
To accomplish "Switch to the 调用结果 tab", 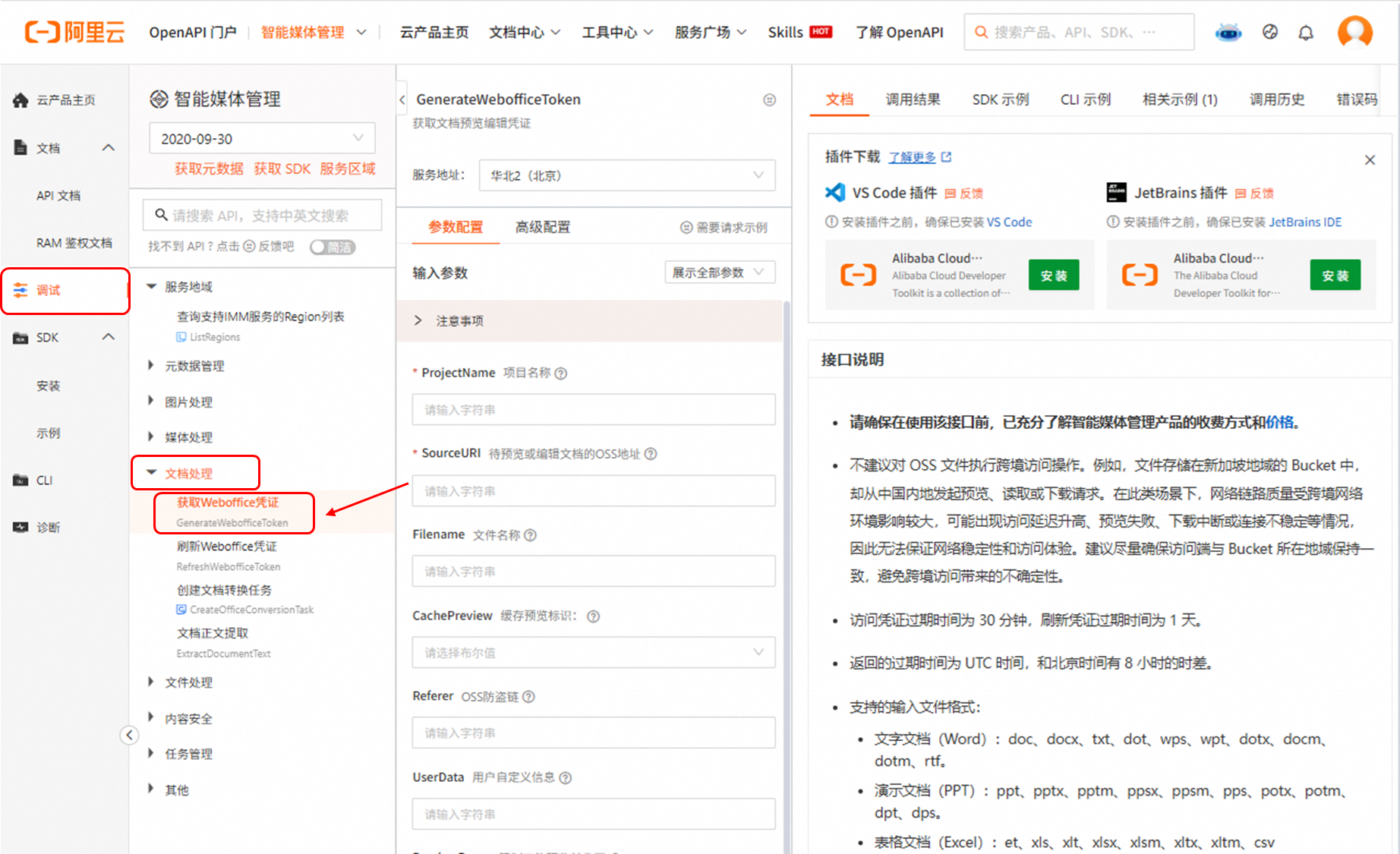I will (913, 99).
